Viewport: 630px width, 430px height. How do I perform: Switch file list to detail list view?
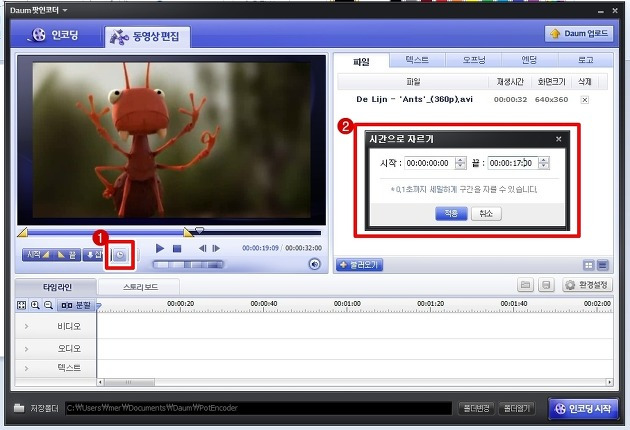[x=603, y=265]
